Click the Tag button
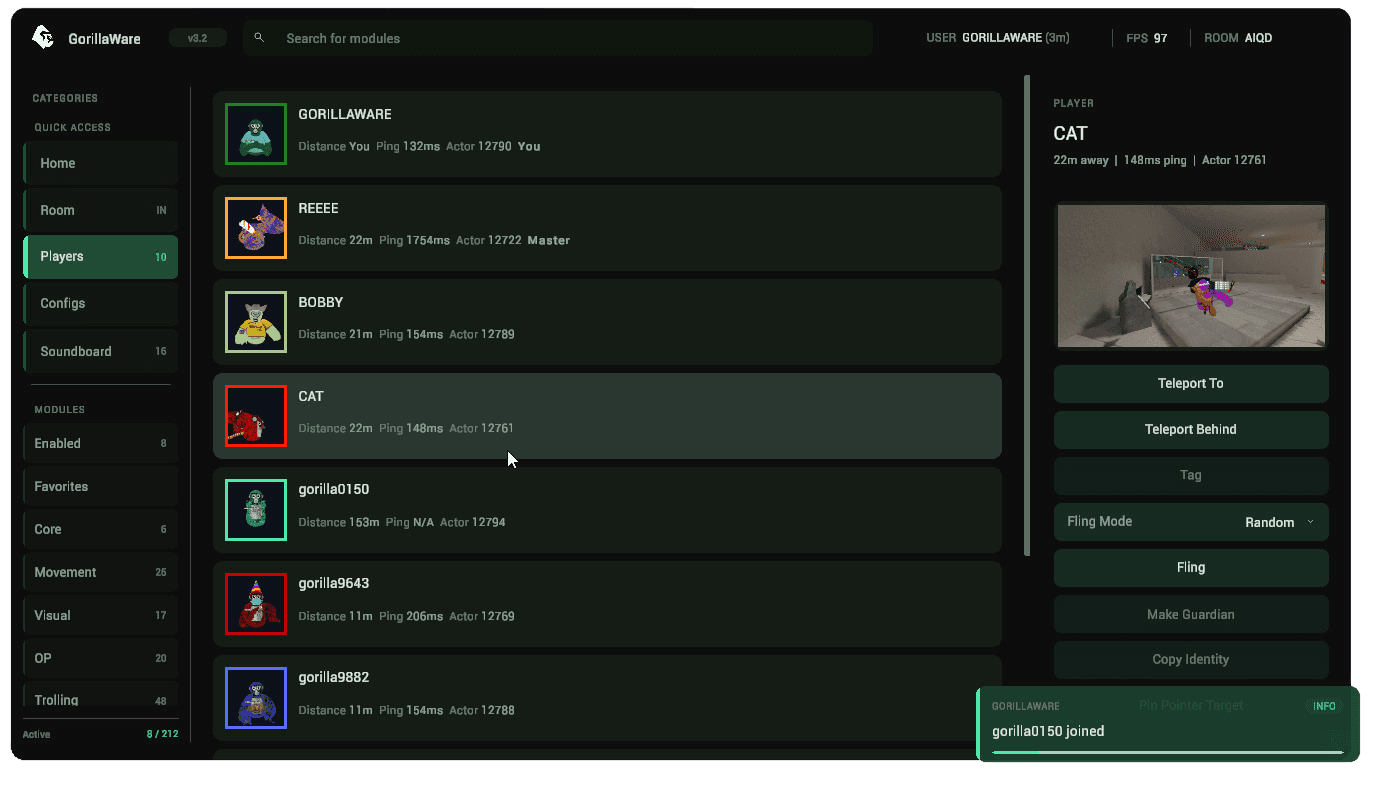Viewport: 1386px width, 790px height. tap(1191, 475)
